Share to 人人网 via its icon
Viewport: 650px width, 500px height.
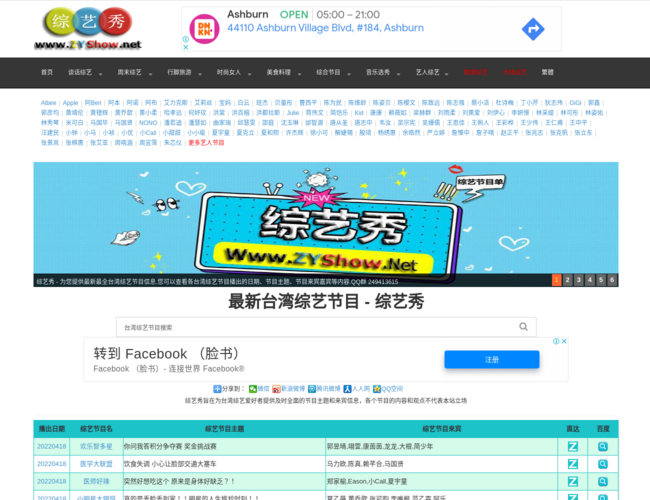[x=347, y=389]
